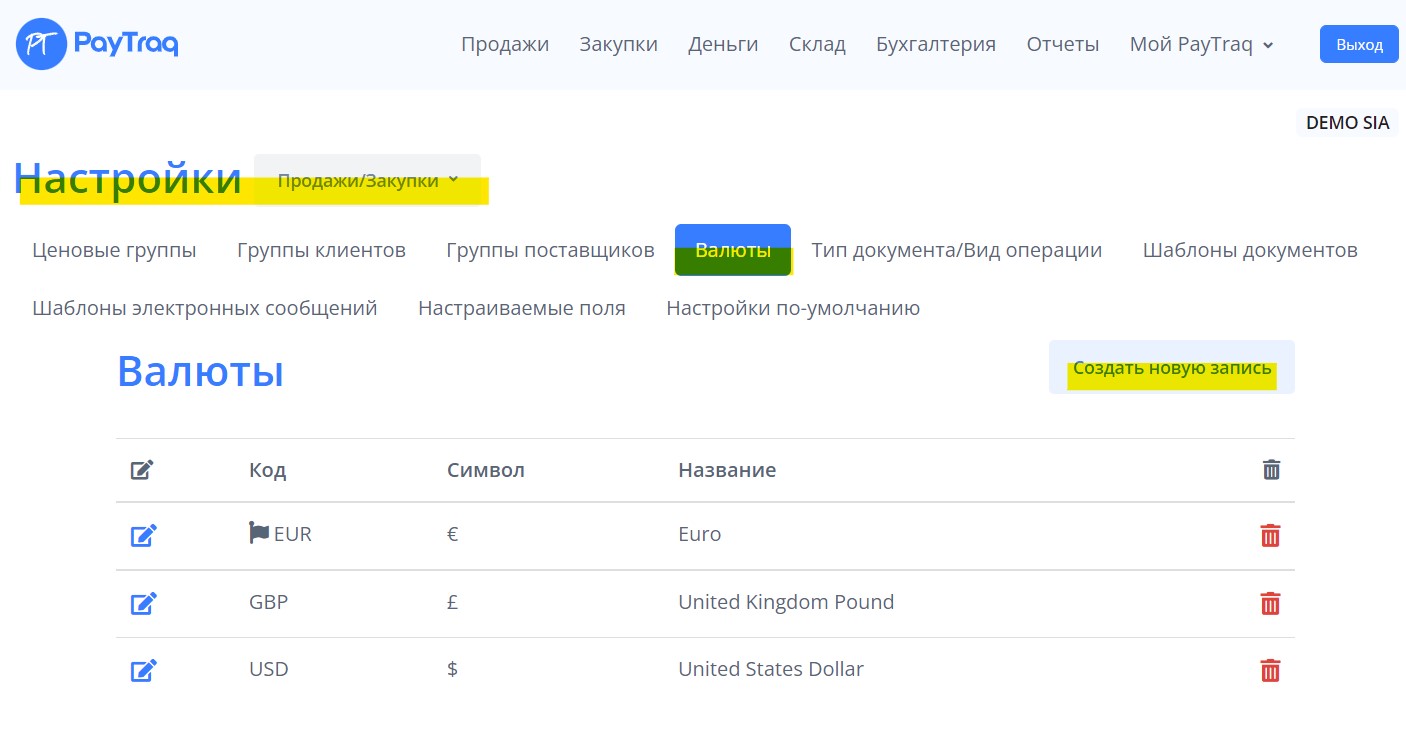Viewport: 1406px width, 748px height.
Task: Edit the EUR currency row
Action: [x=143, y=536]
